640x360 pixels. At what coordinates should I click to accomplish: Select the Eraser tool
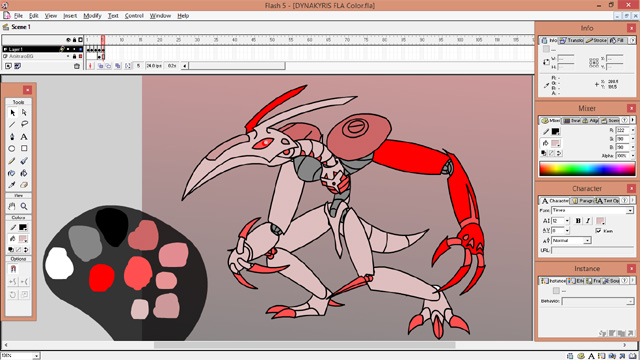coord(24,185)
